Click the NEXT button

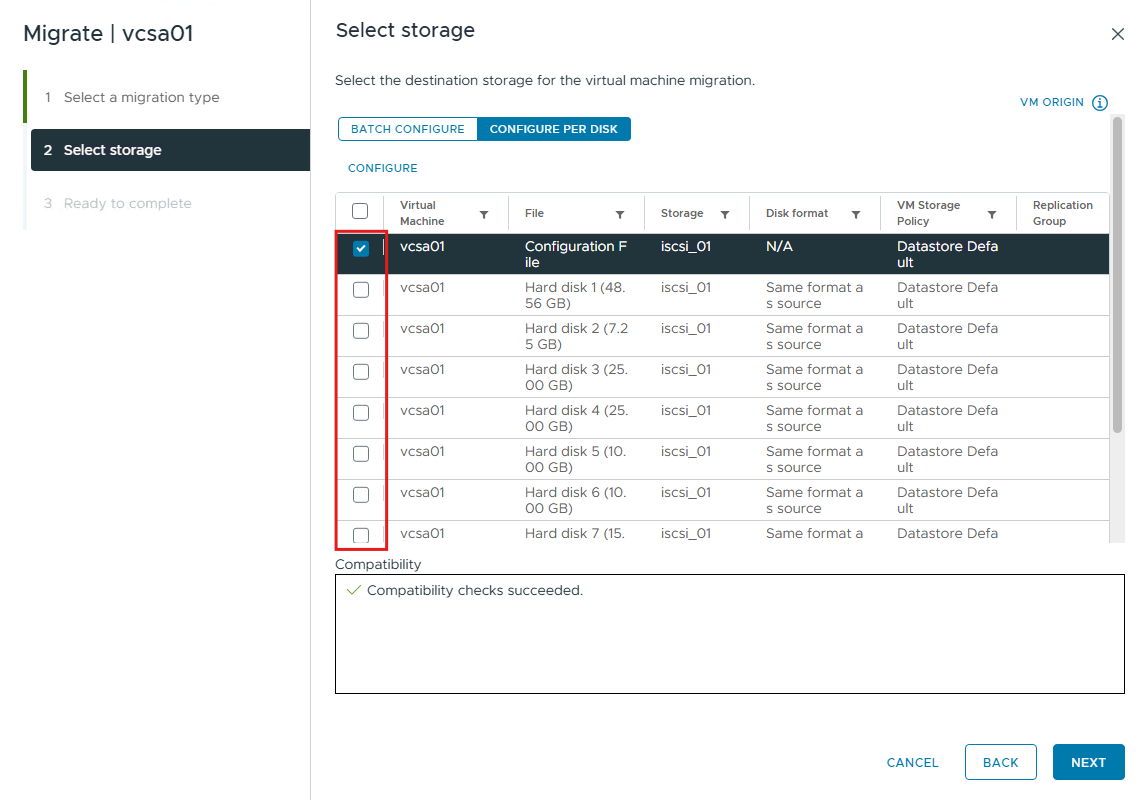pos(1088,762)
